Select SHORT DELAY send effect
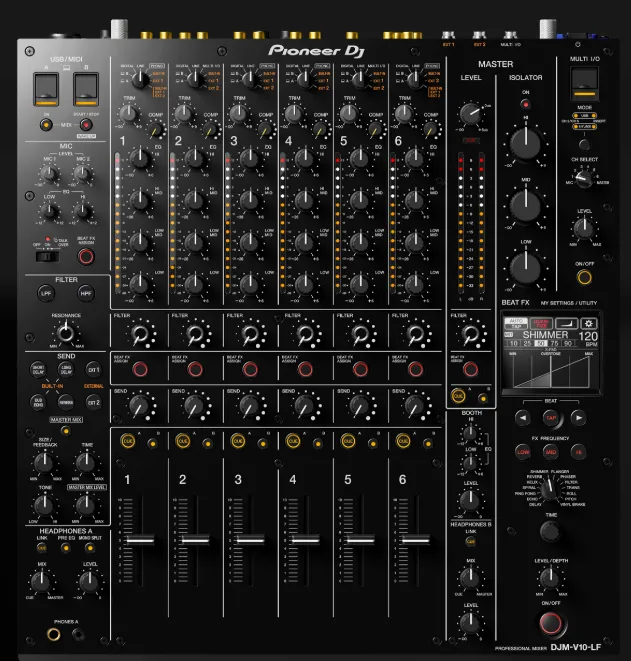This screenshot has width=631, height=661. pos(38,369)
